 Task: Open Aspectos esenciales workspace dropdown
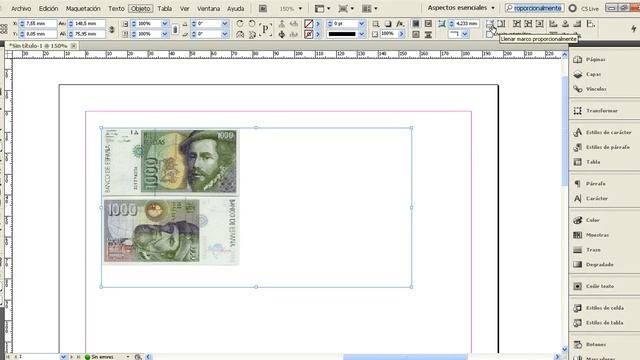pyautogui.click(x=461, y=8)
